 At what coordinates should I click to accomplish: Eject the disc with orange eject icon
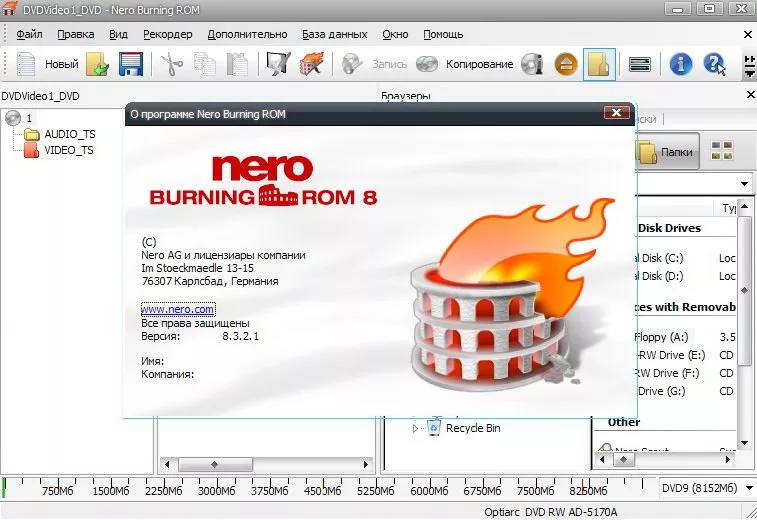566,64
